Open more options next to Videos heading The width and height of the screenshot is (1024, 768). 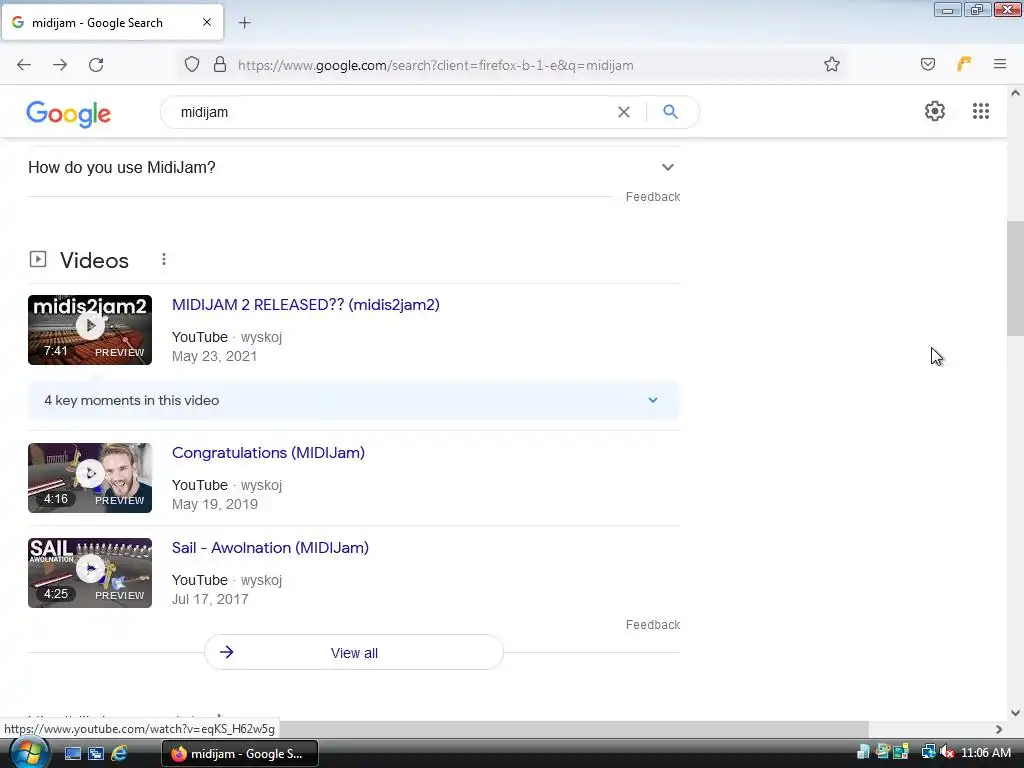164,260
